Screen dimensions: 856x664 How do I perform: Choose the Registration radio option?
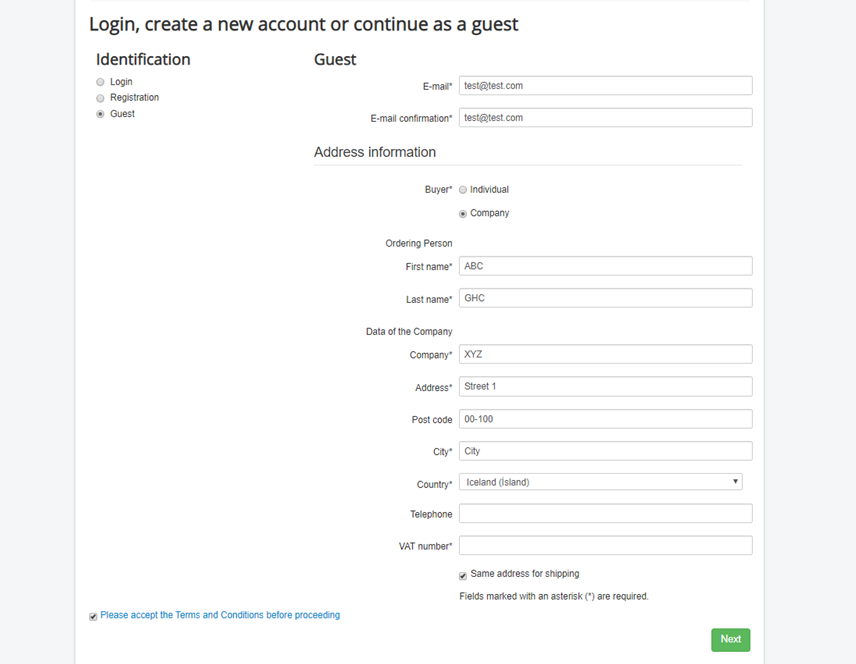[100, 98]
